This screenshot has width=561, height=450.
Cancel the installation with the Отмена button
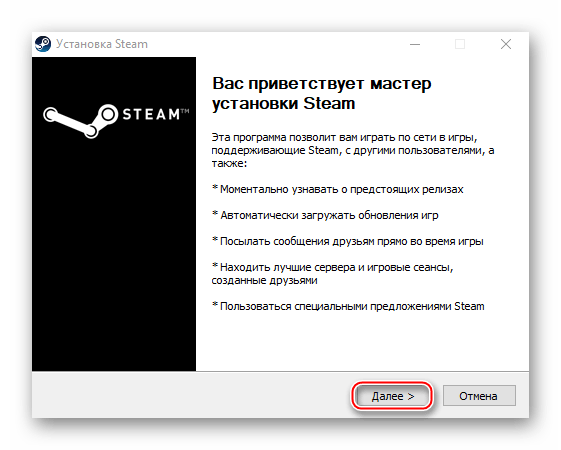479,396
